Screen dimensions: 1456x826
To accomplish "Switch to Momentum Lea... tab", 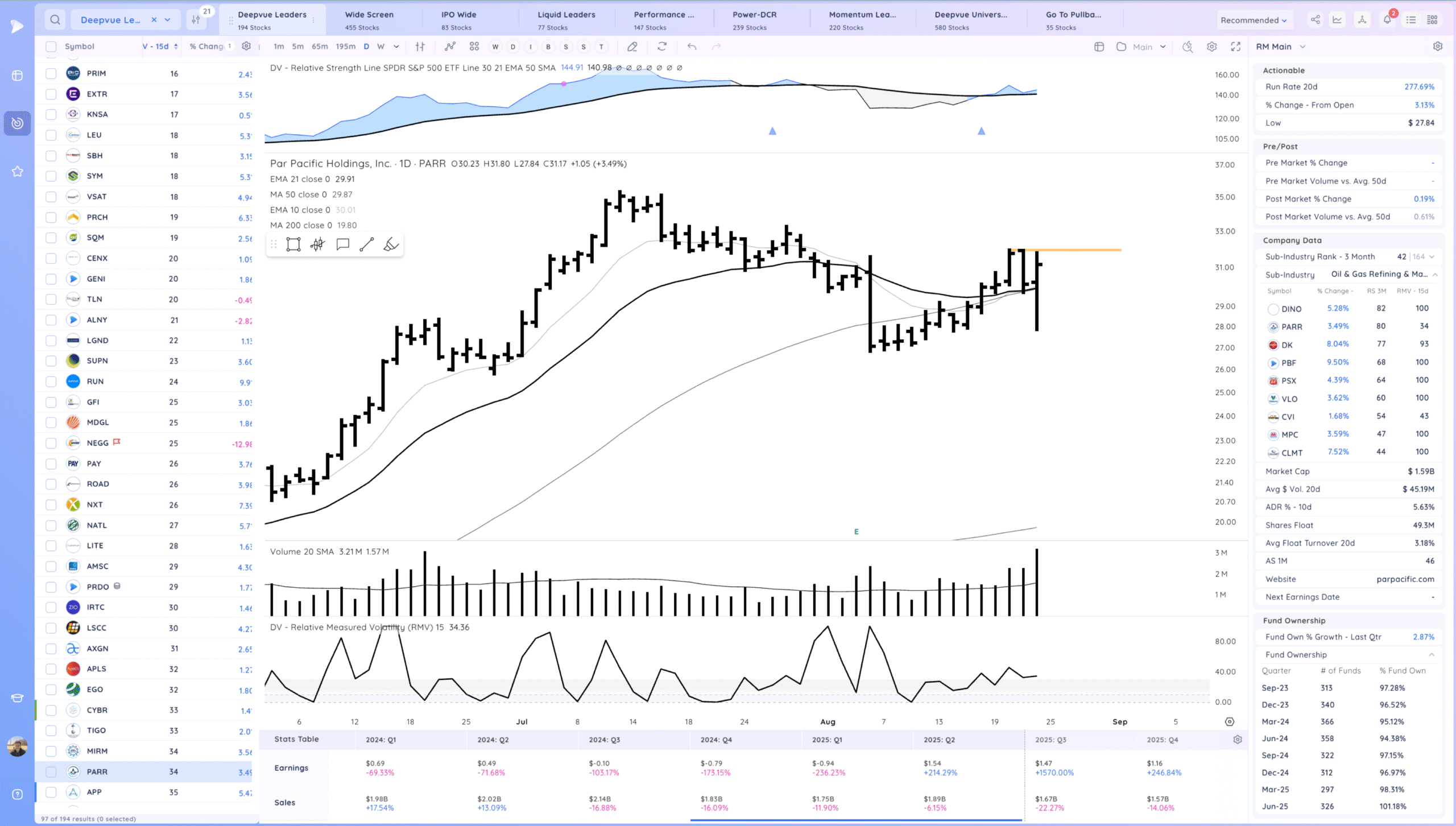I will [862, 20].
